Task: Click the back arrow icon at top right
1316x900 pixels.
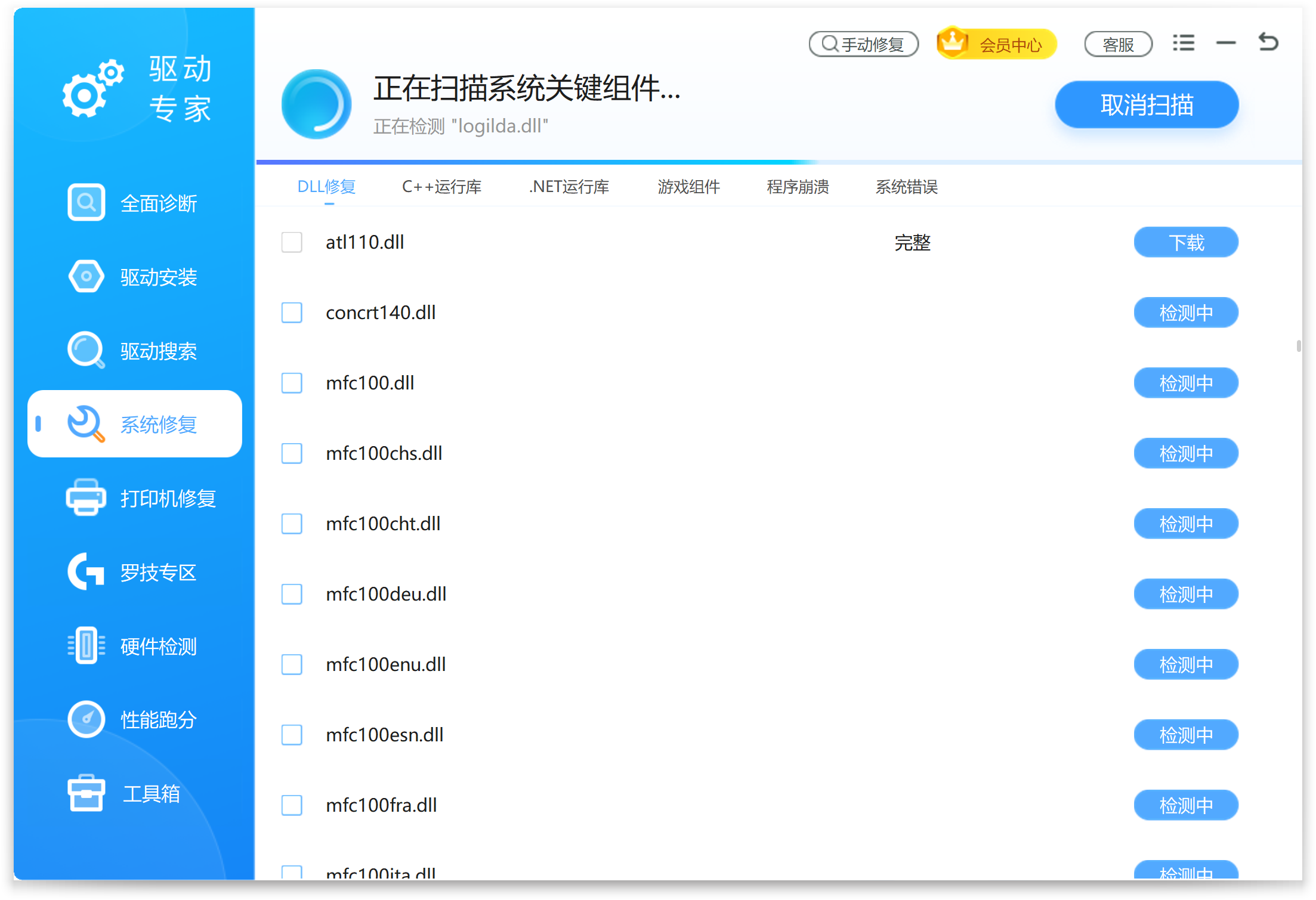Action: (x=1268, y=42)
